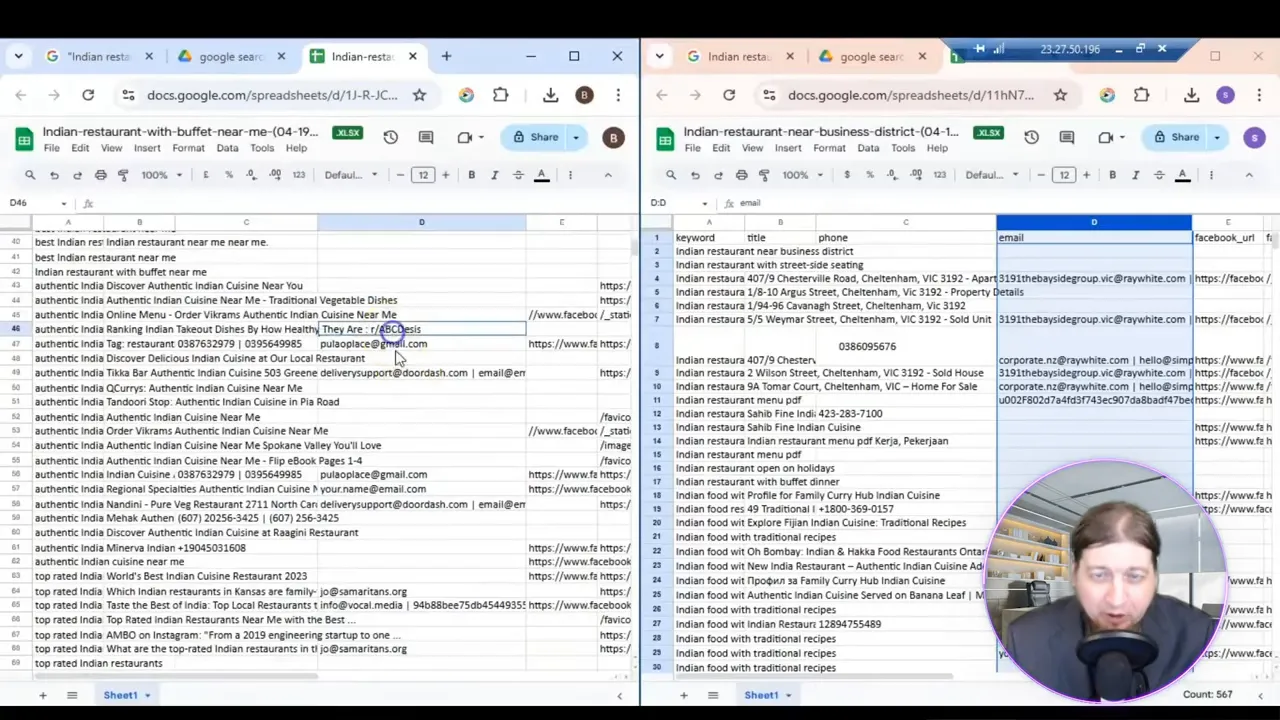The image size is (1280, 720).
Task: Open File menu in left spreadsheet
Action: tap(51, 148)
